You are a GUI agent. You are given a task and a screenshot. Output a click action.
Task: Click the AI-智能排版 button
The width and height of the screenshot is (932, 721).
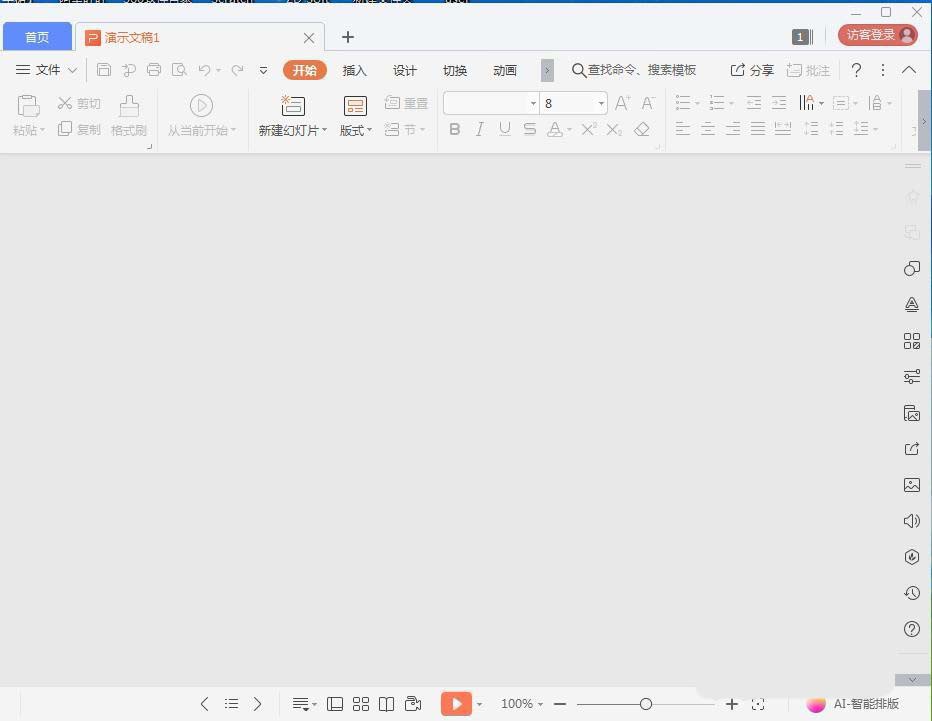pos(853,704)
